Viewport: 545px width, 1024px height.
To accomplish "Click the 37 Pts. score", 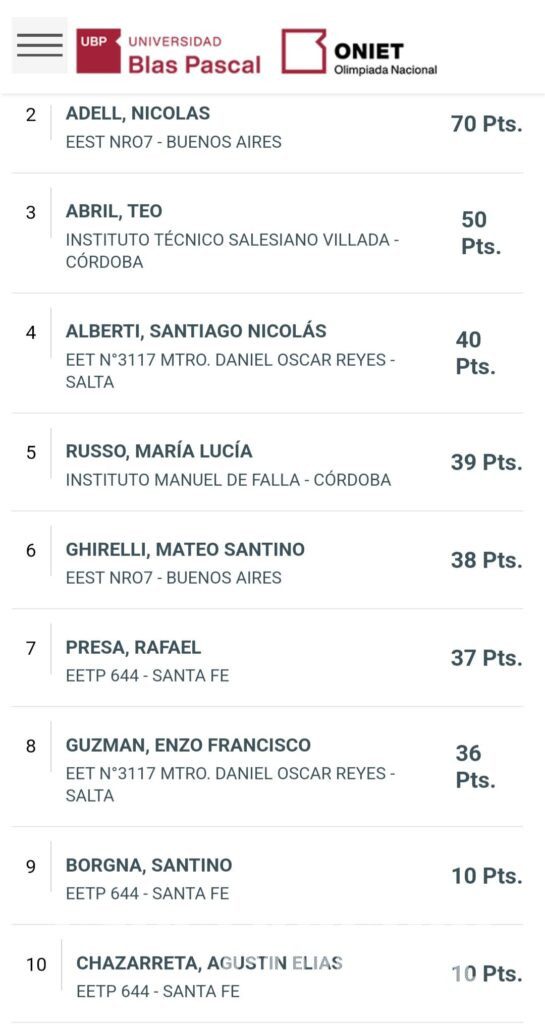I will tap(486, 658).
